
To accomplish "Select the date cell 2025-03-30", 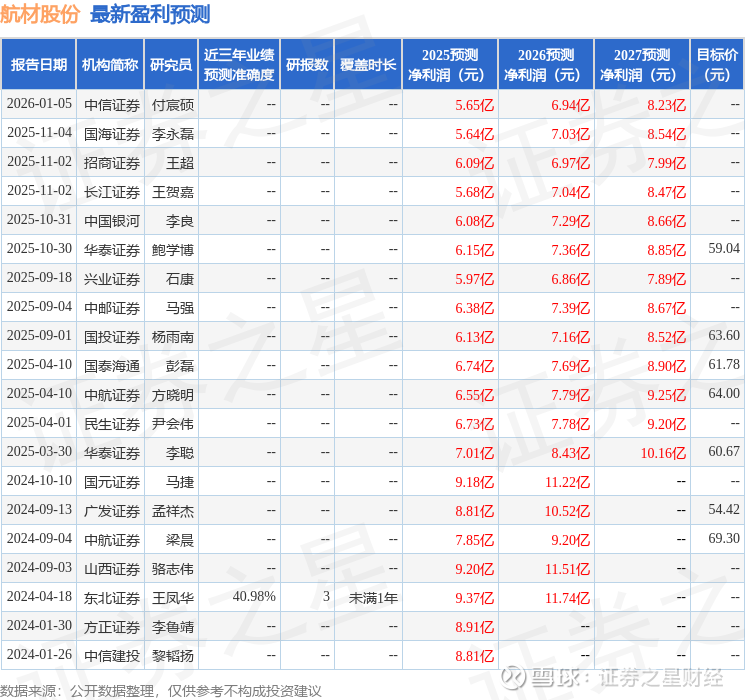I will (x=39, y=451).
